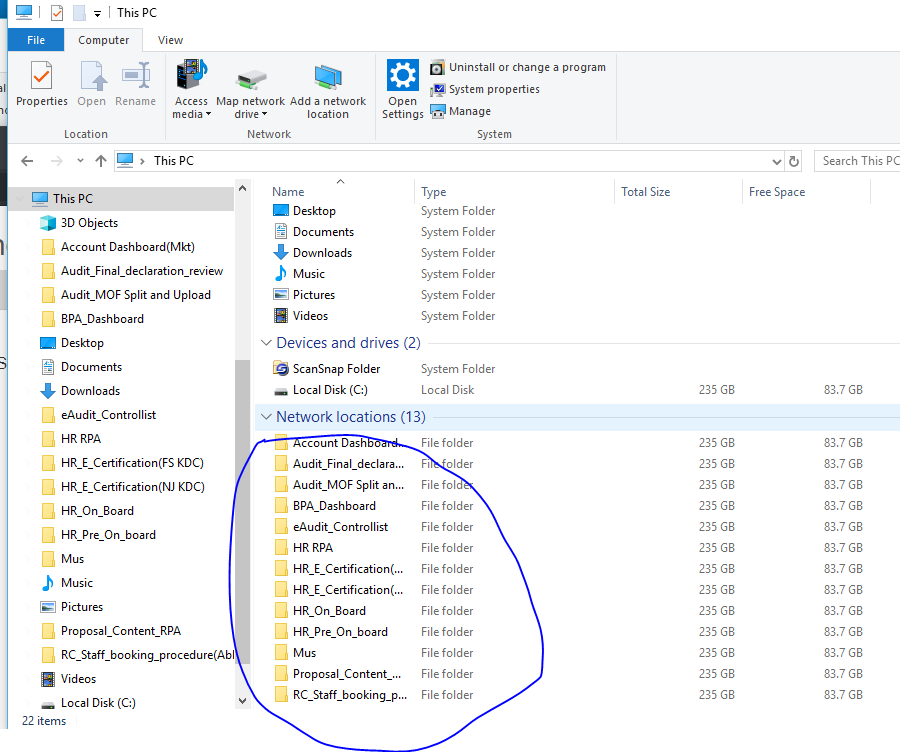Select Downloads folder in file list
The height and width of the screenshot is (752, 900).
(x=322, y=253)
